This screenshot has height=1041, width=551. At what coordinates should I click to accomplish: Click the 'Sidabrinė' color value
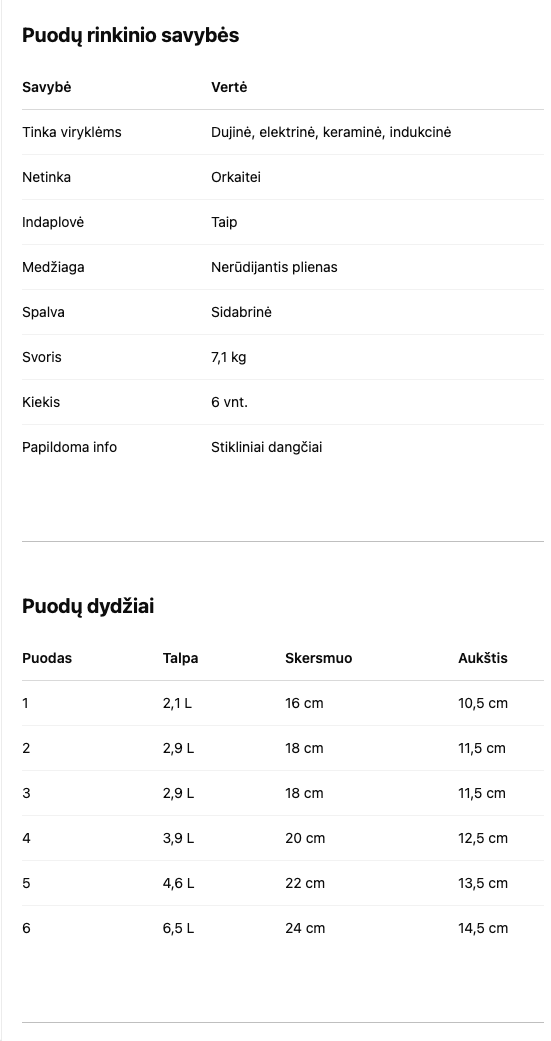pos(242,312)
